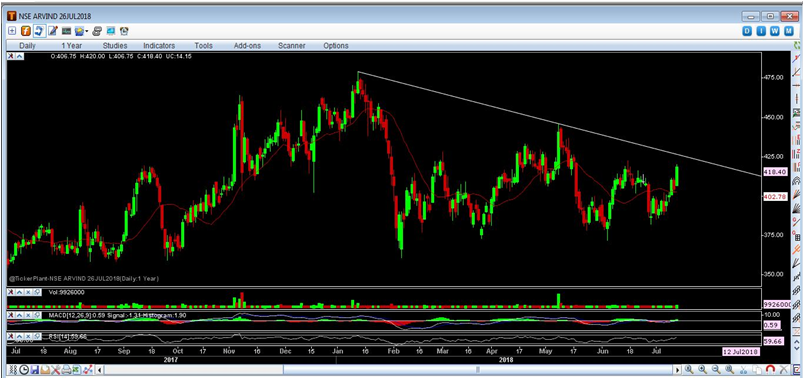Open the Add-ons menu

tap(247, 46)
